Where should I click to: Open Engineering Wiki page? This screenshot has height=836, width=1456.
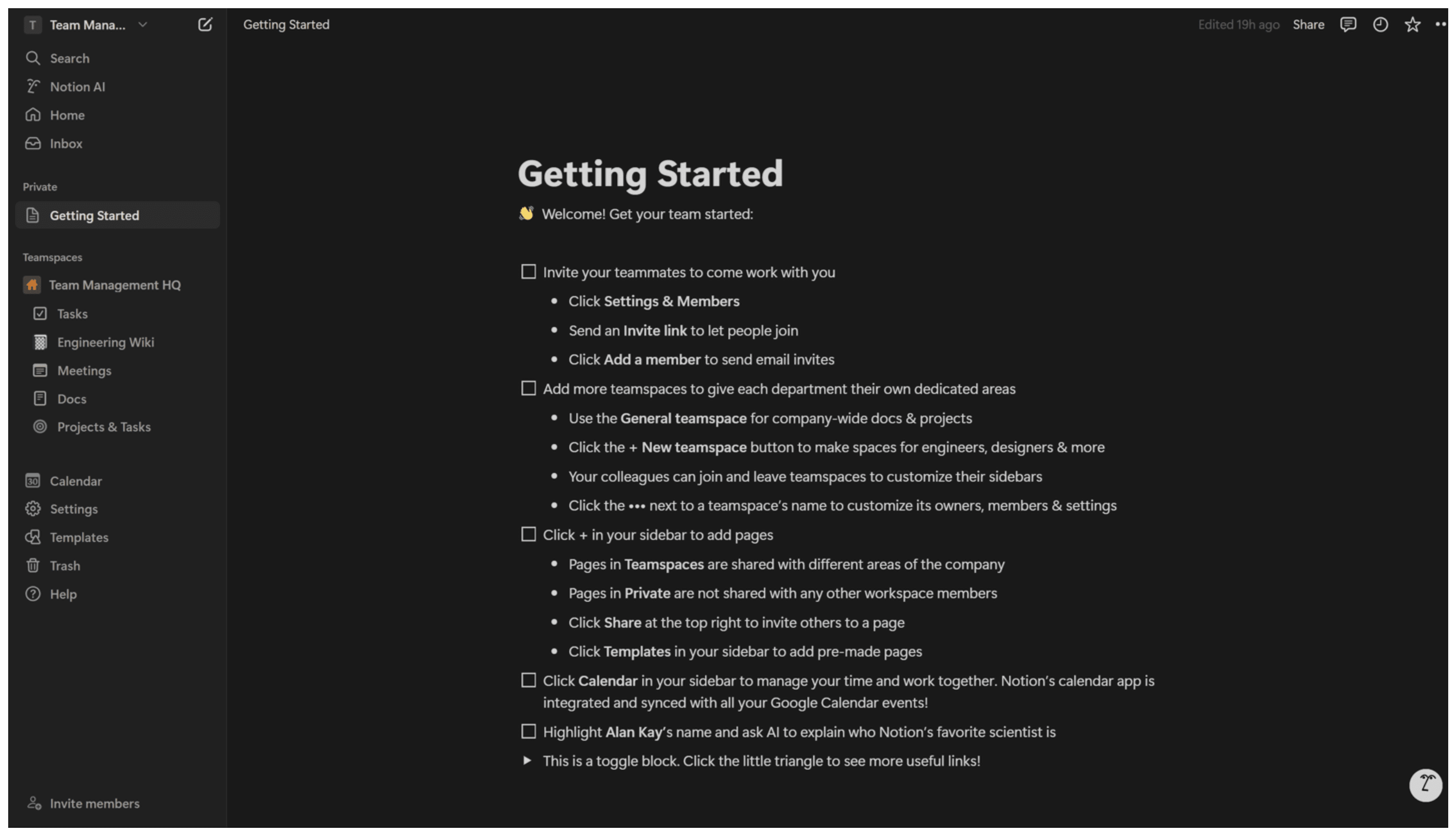pos(105,341)
